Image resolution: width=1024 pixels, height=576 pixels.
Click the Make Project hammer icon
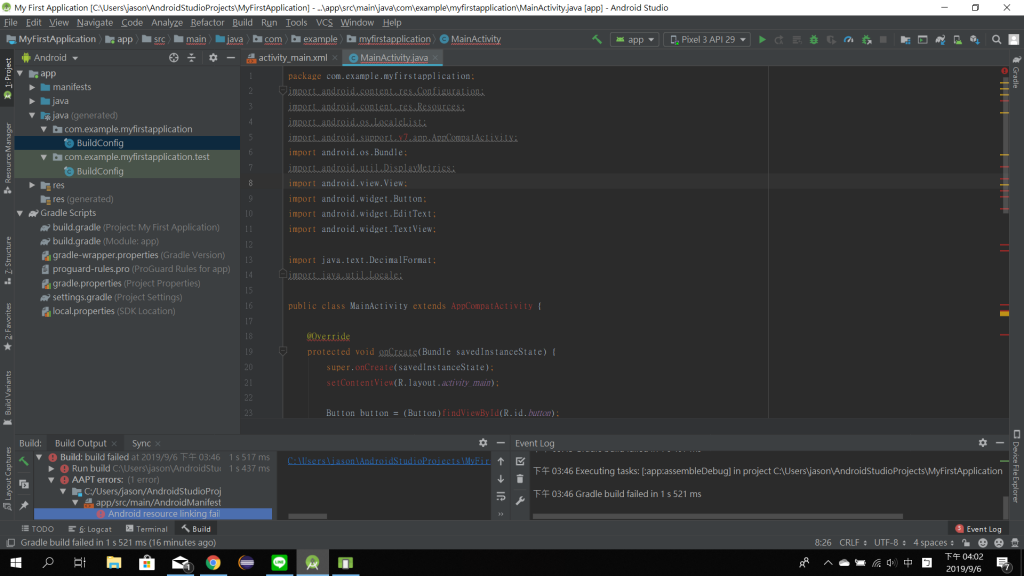[596, 39]
